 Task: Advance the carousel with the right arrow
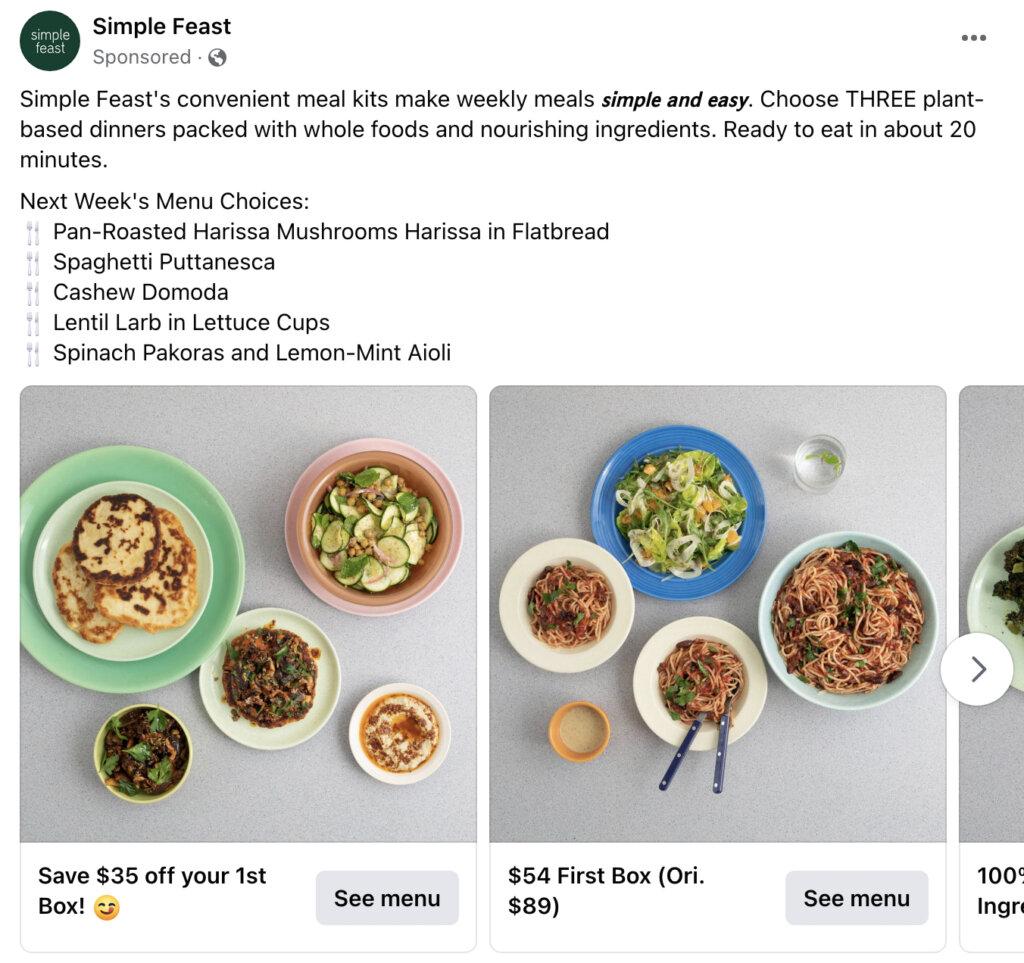click(x=977, y=669)
